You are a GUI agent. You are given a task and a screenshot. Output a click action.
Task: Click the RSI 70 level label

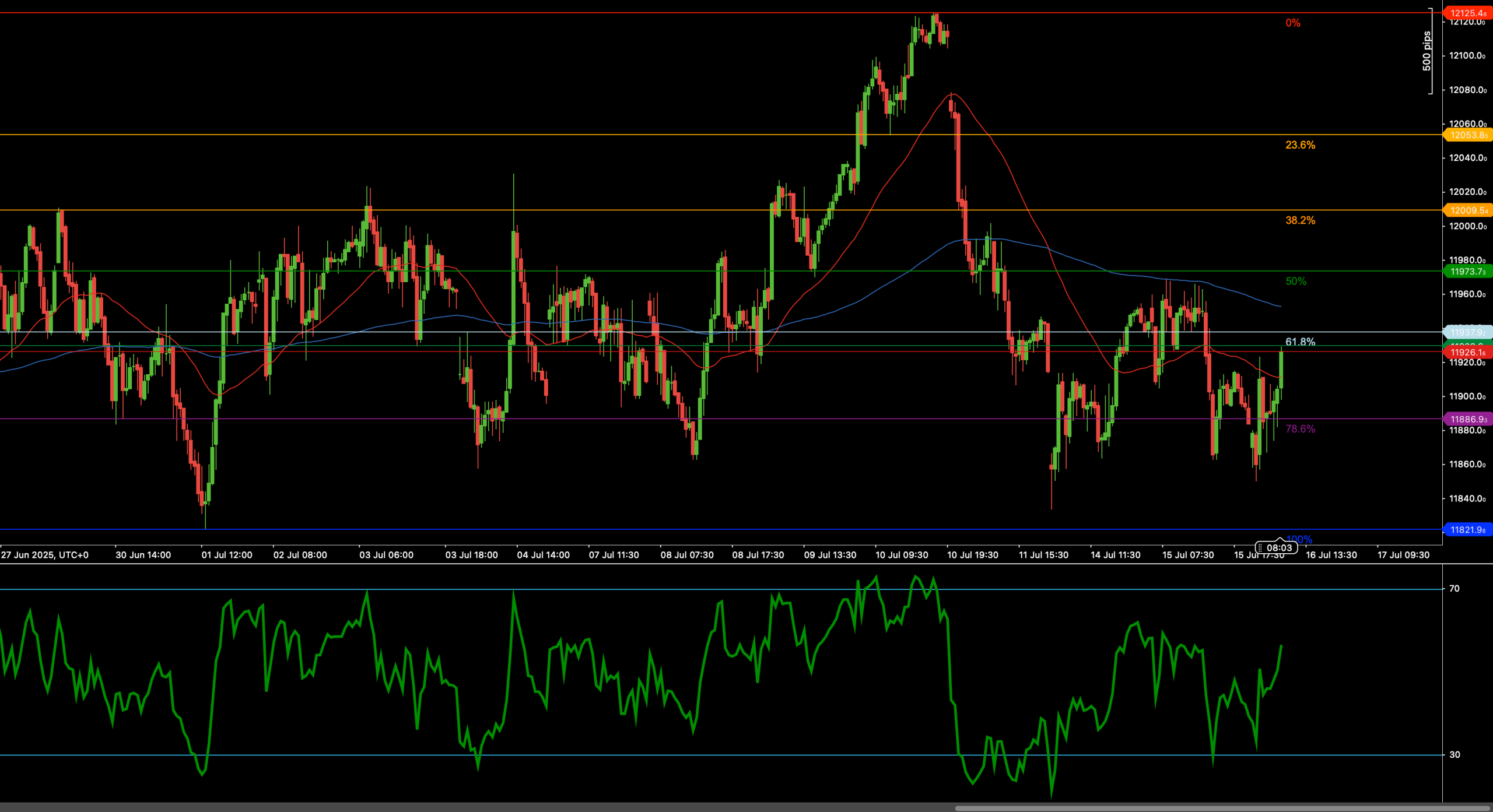[x=1455, y=589]
